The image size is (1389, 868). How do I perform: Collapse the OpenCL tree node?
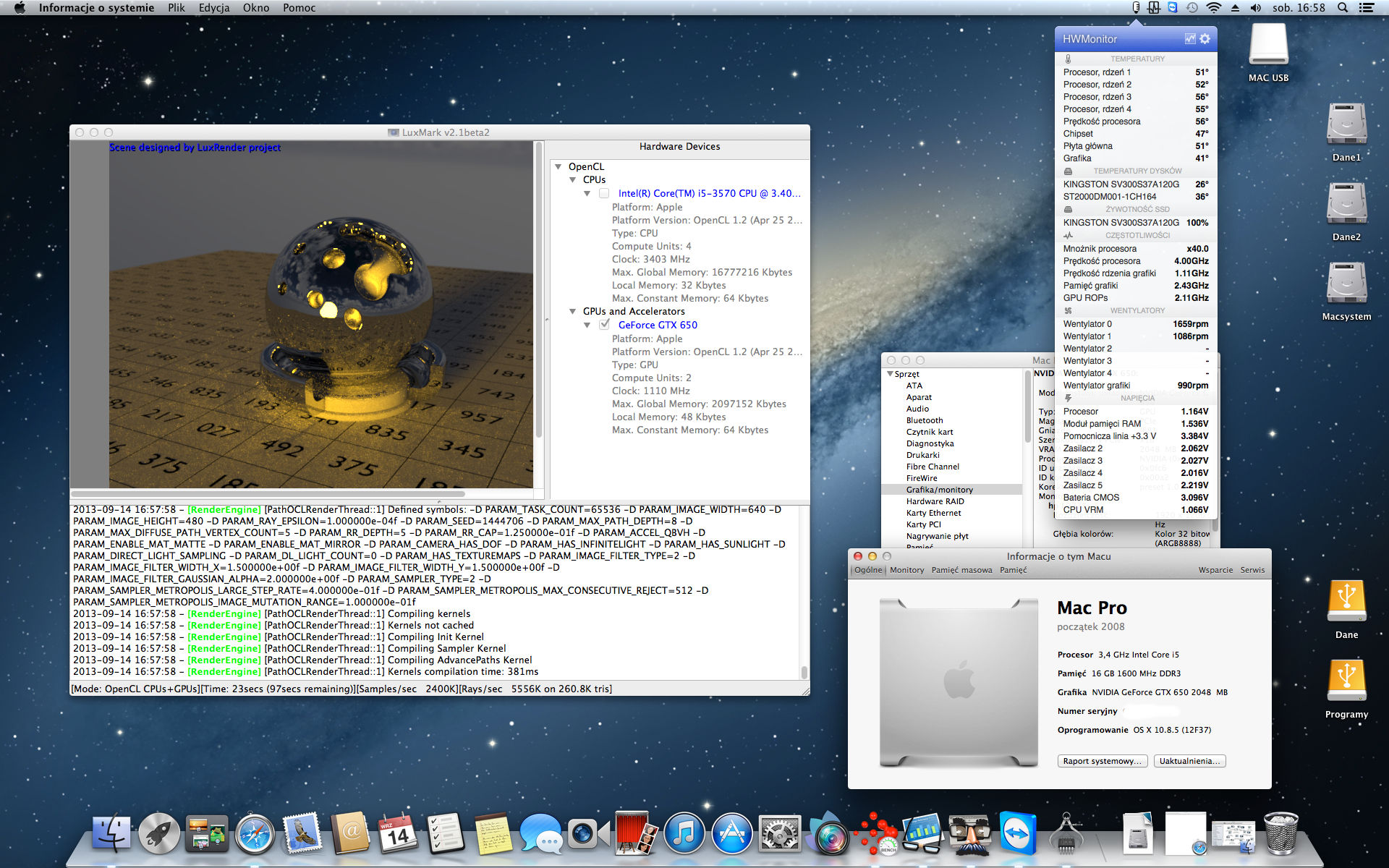click(x=558, y=166)
